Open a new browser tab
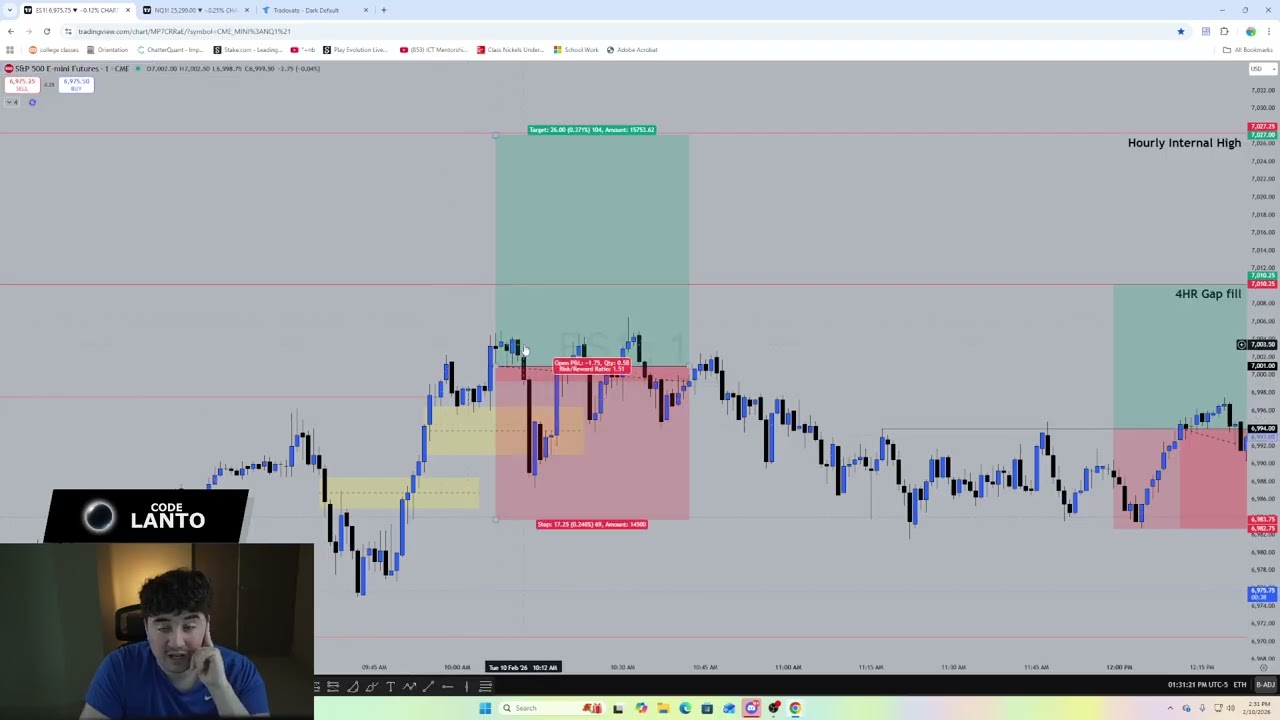This screenshot has width=1280, height=720. click(x=384, y=10)
